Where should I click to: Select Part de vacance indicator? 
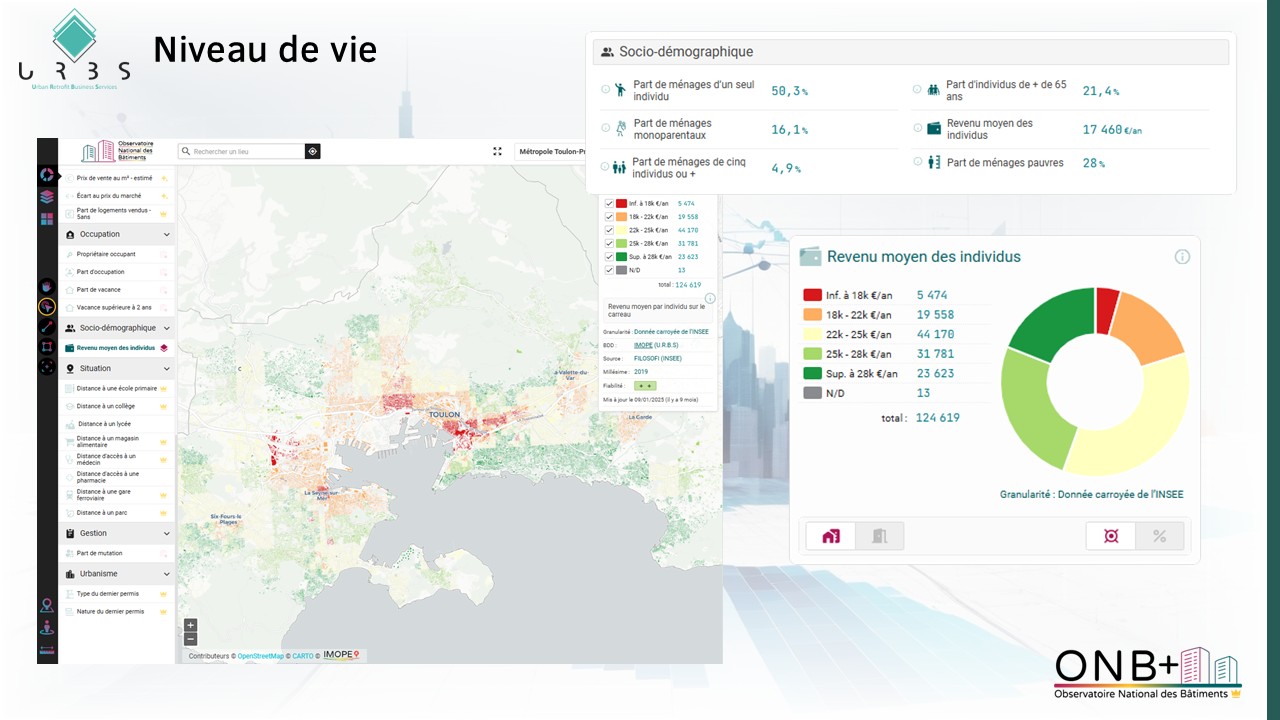(101, 290)
